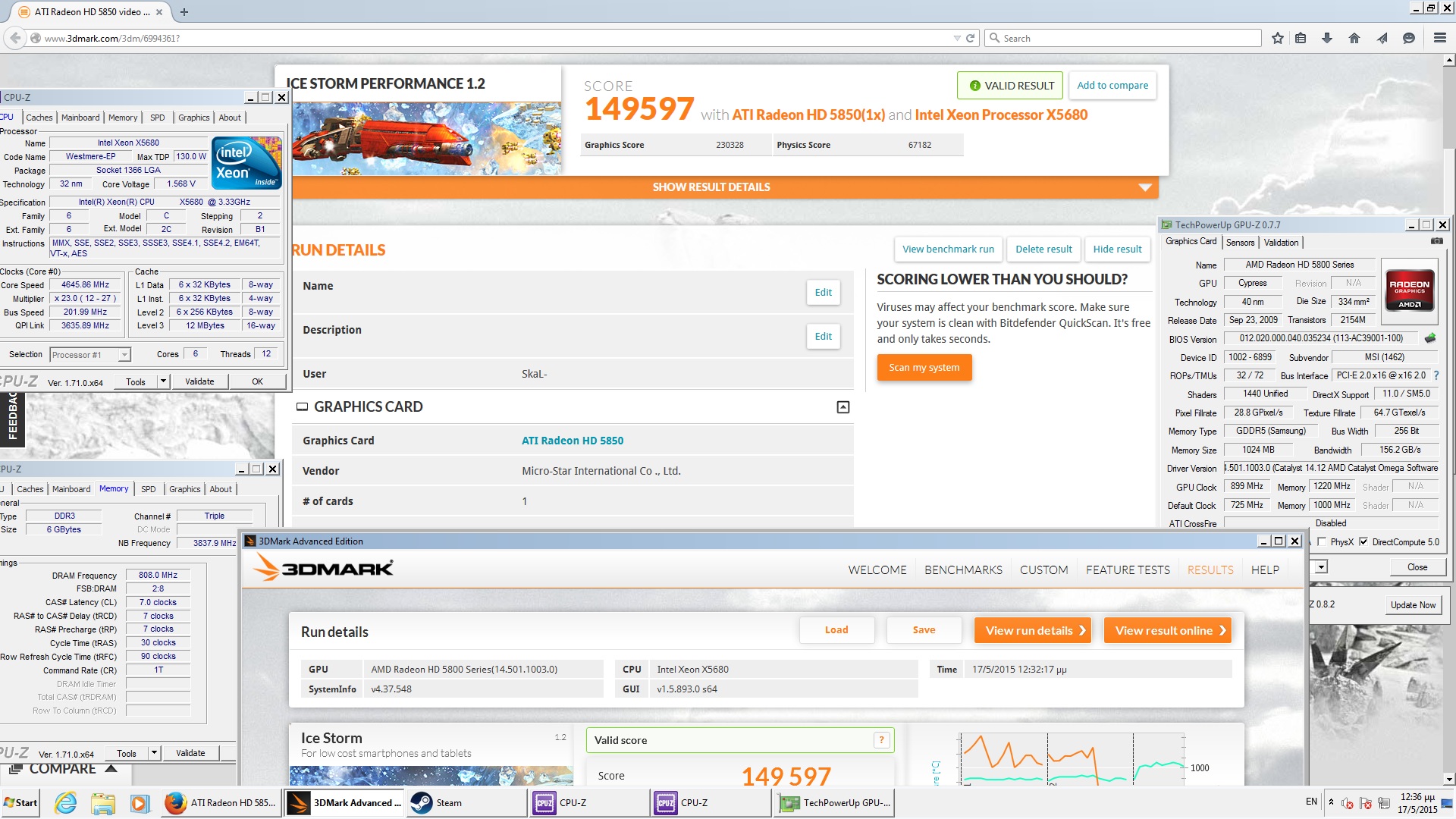
Task: Click the Scan my system button
Action: pyautogui.click(x=924, y=368)
